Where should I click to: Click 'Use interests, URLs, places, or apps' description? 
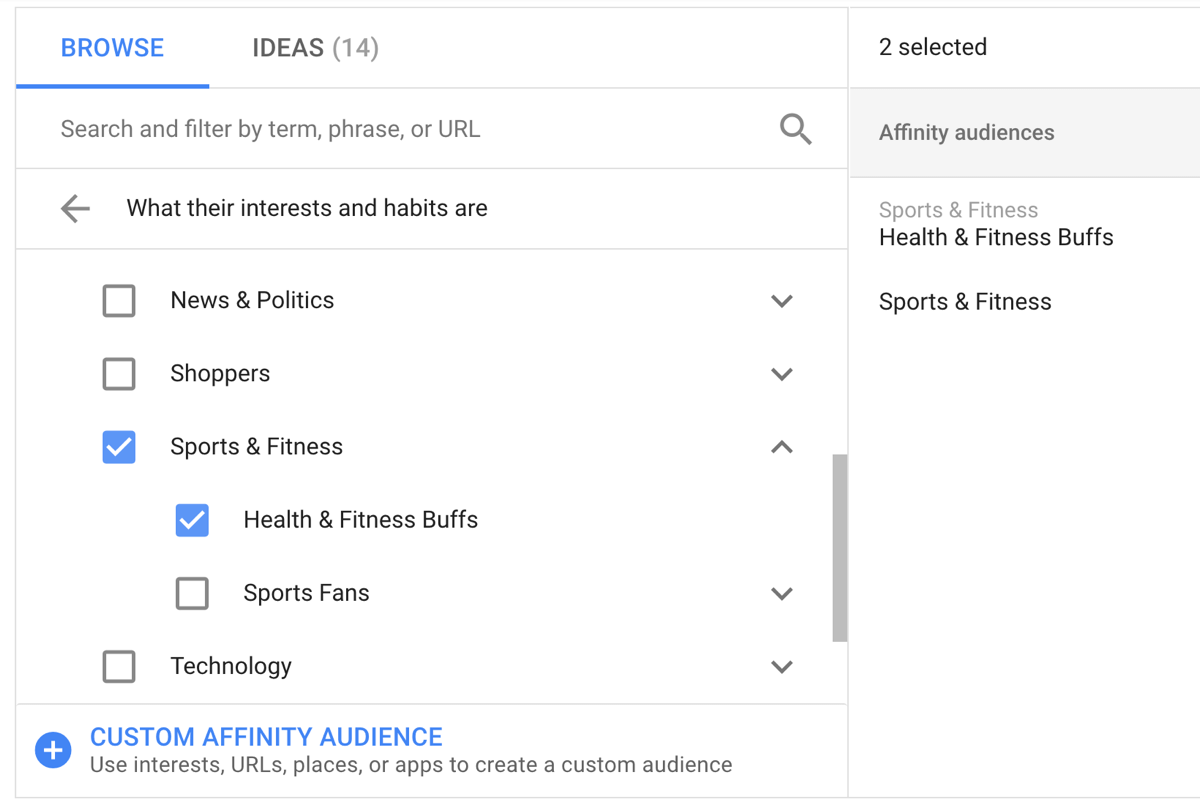coord(411,765)
